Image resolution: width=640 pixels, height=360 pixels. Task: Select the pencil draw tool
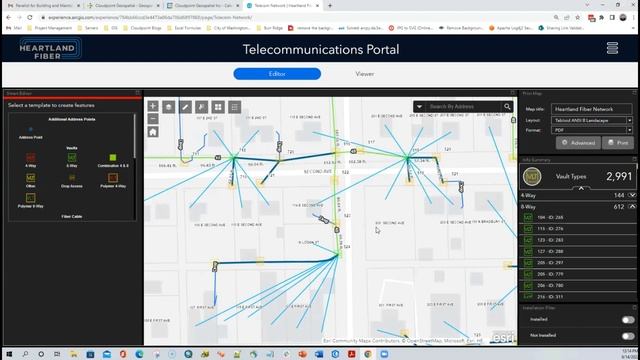(x=185, y=107)
